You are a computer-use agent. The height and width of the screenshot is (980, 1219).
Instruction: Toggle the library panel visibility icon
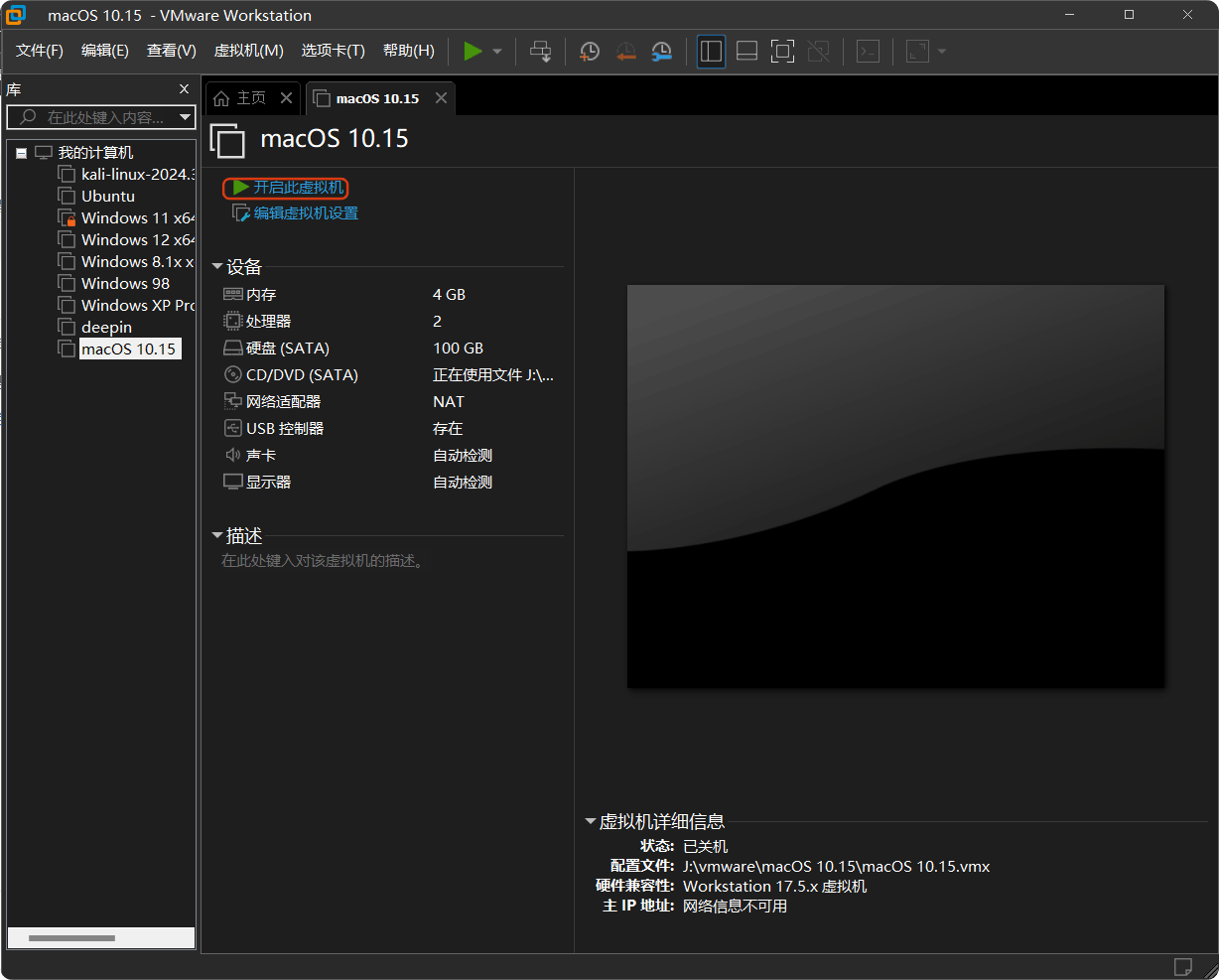click(711, 51)
